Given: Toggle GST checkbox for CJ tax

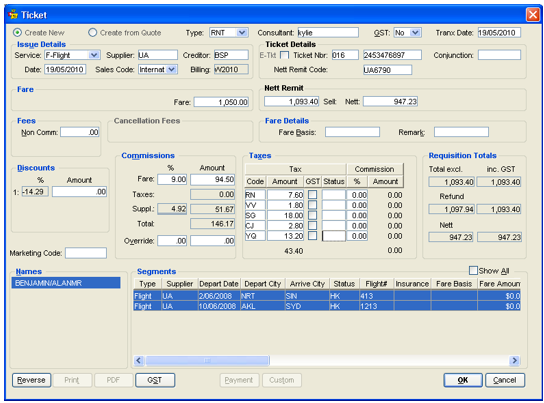Looking at the screenshot, I should [x=313, y=225].
